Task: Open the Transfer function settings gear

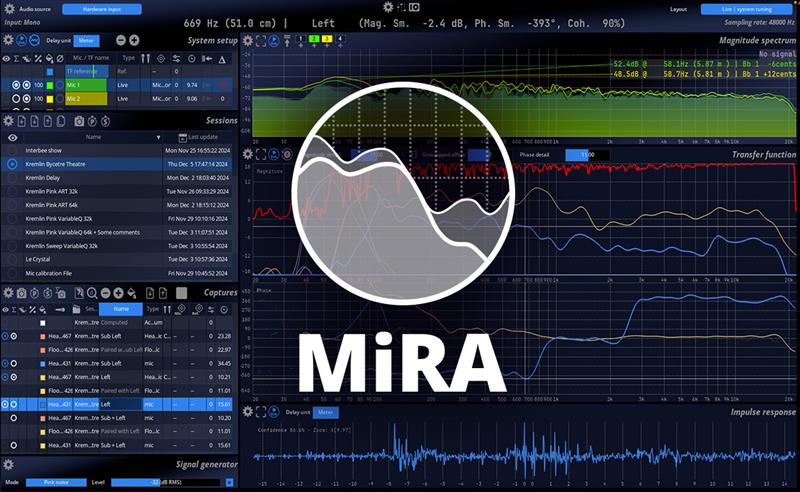Action: pos(248,154)
